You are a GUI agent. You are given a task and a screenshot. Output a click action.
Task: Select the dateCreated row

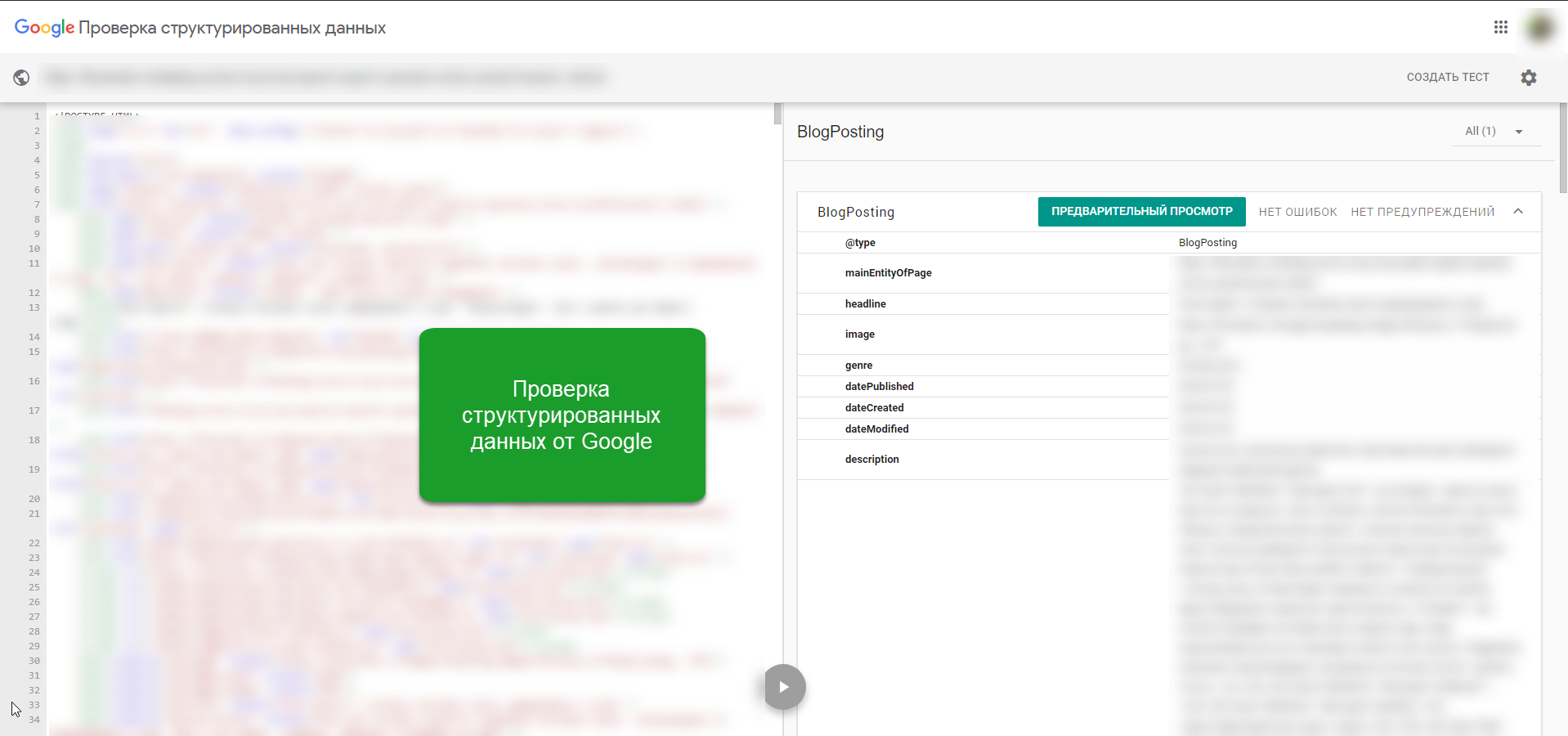(1169, 408)
